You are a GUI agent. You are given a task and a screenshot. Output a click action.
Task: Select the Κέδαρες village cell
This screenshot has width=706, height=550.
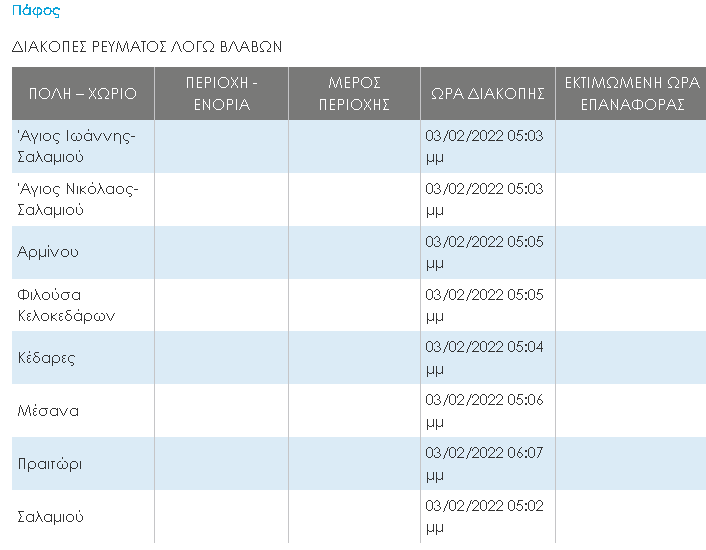pyautogui.click(x=83, y=358)
